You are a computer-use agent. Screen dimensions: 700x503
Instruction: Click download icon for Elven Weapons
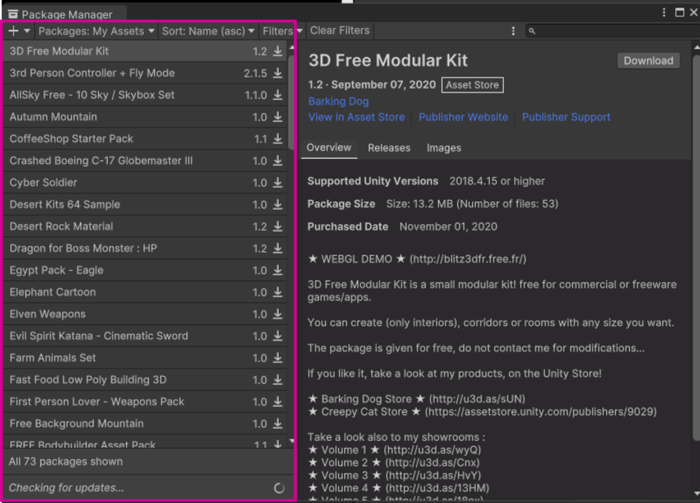(278, 315)
